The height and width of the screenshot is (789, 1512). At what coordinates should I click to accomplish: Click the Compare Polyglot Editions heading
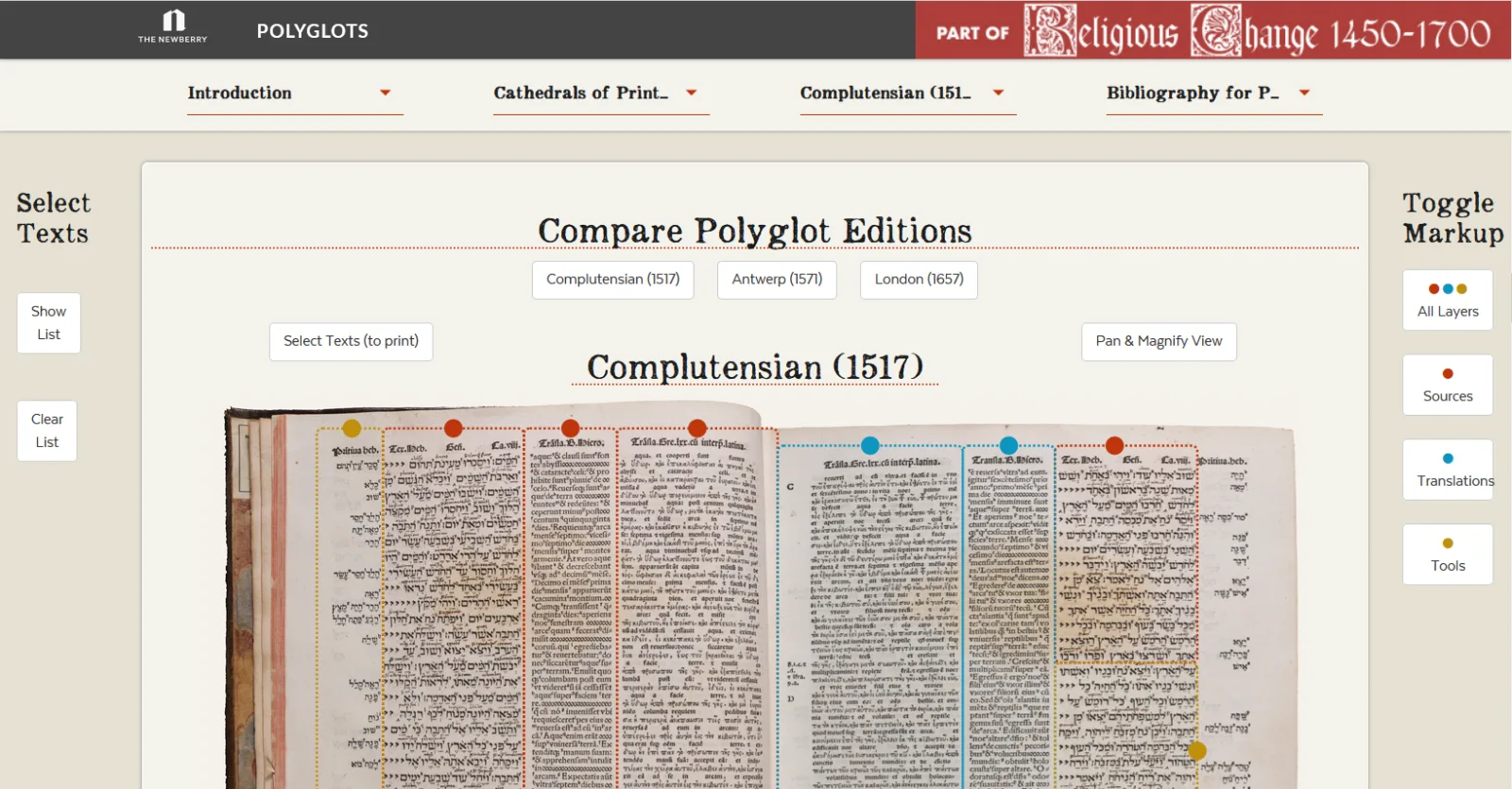click(x=754, y=231)
